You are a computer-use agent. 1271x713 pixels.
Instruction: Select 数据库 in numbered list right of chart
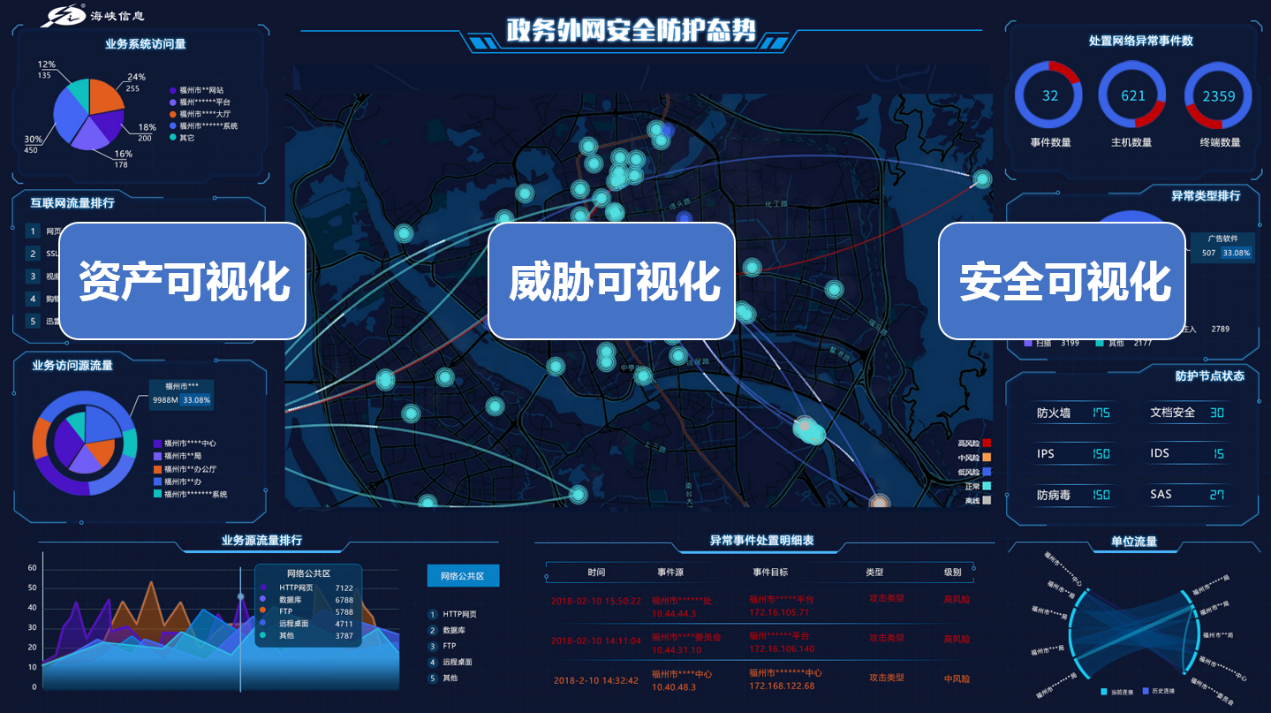coord(454,630)
